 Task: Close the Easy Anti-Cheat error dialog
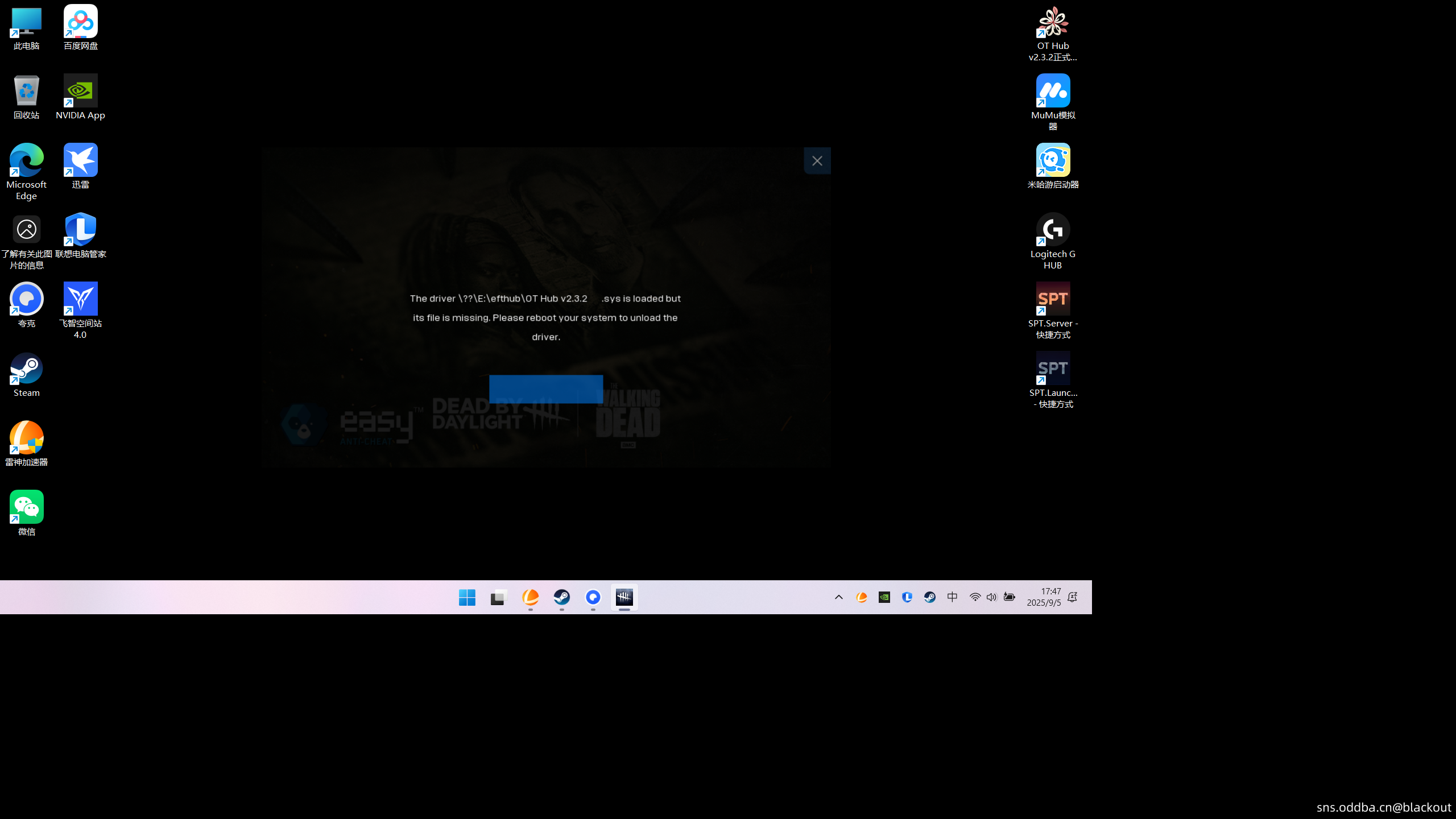pyautogui.click(x=817, y=161)
